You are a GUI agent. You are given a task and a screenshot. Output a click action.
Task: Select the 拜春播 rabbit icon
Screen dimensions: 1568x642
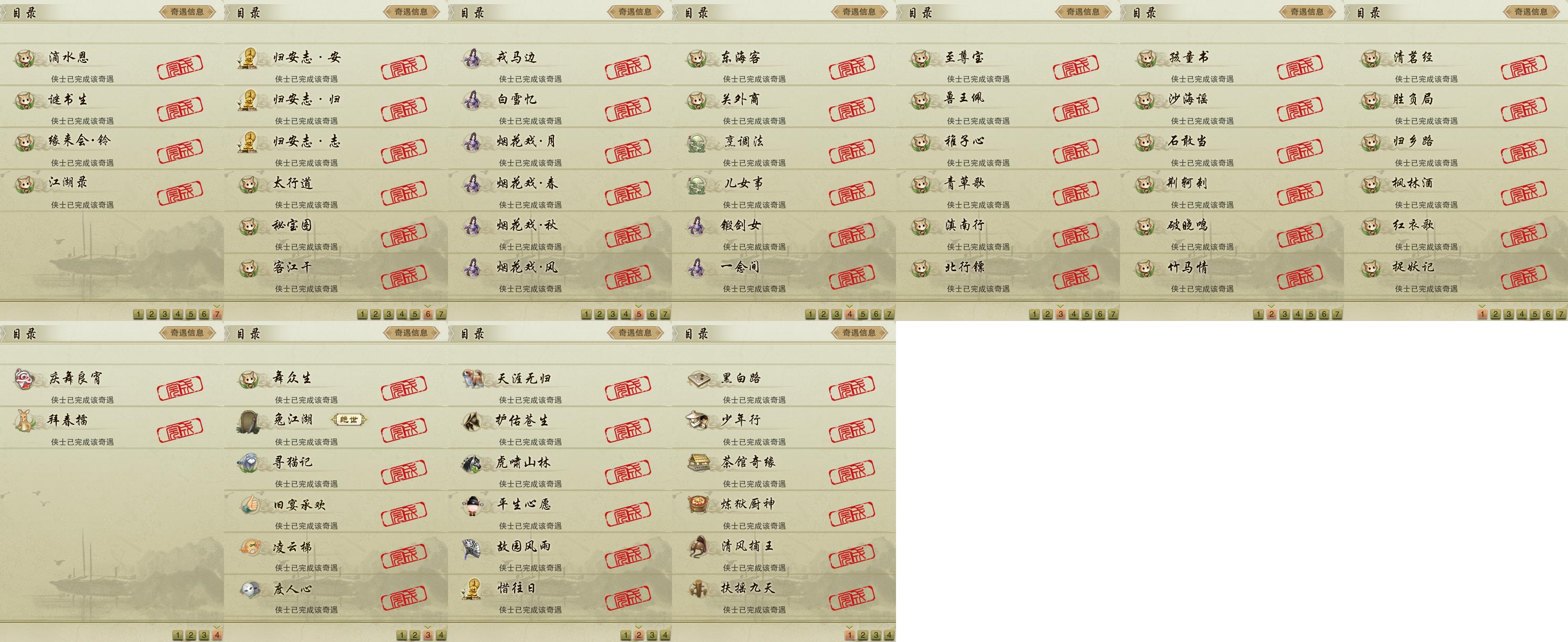(25, 421)
